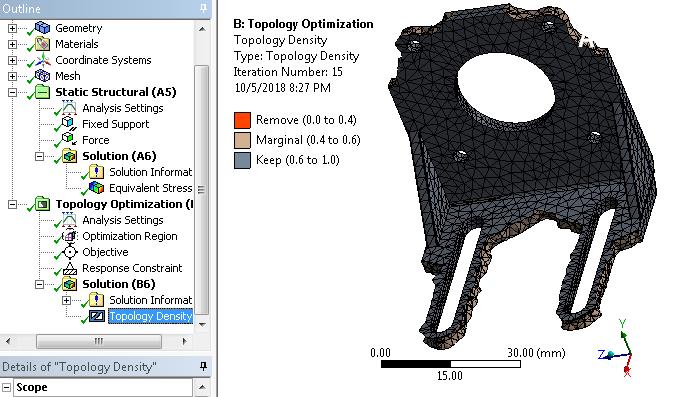Select Fixed Support in the outline
677x397 pixels.
point(116,124)
